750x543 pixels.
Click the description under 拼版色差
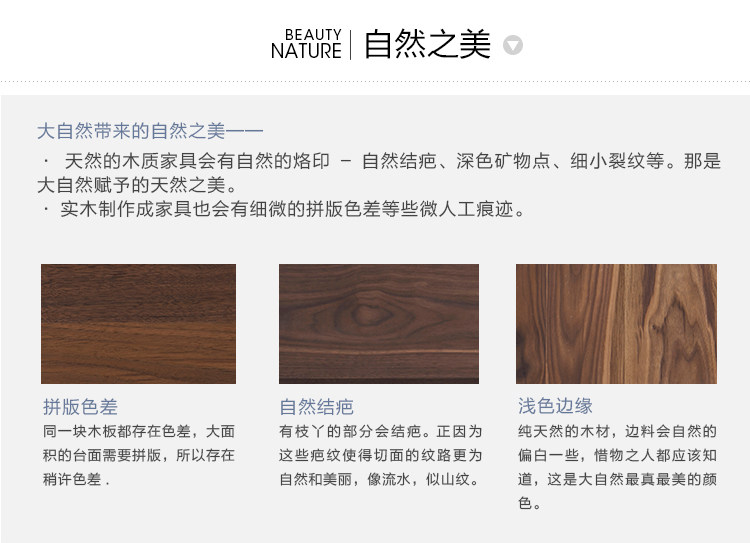(139, 455)
